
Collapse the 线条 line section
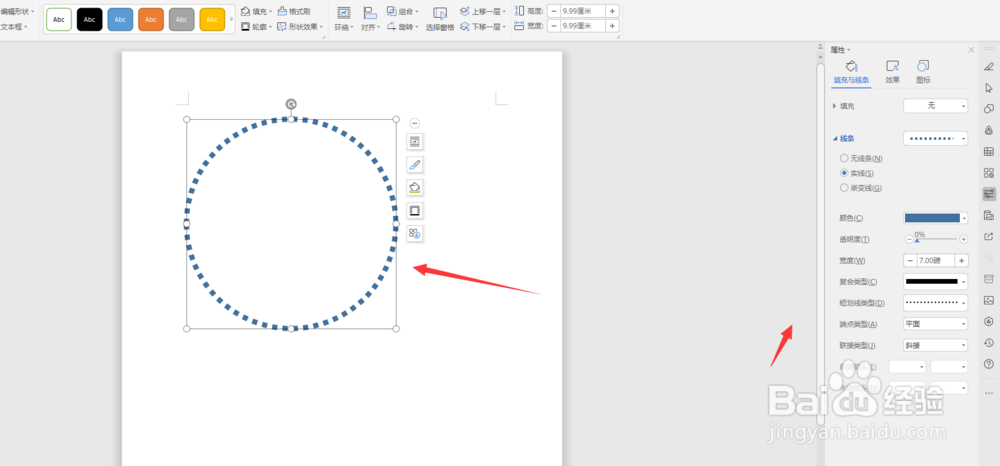click(834, 138)
